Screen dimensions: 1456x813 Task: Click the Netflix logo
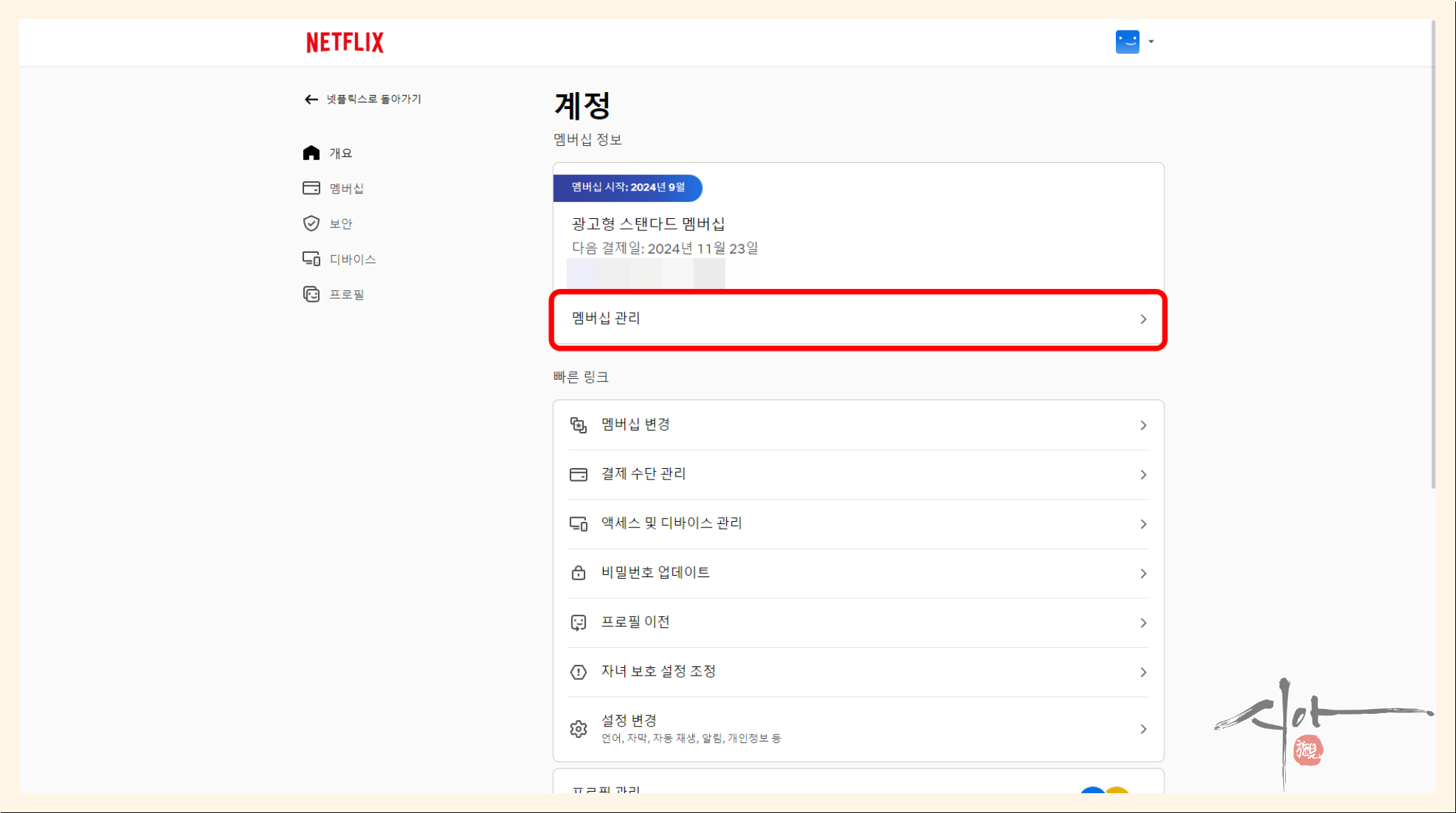[344, 42]
